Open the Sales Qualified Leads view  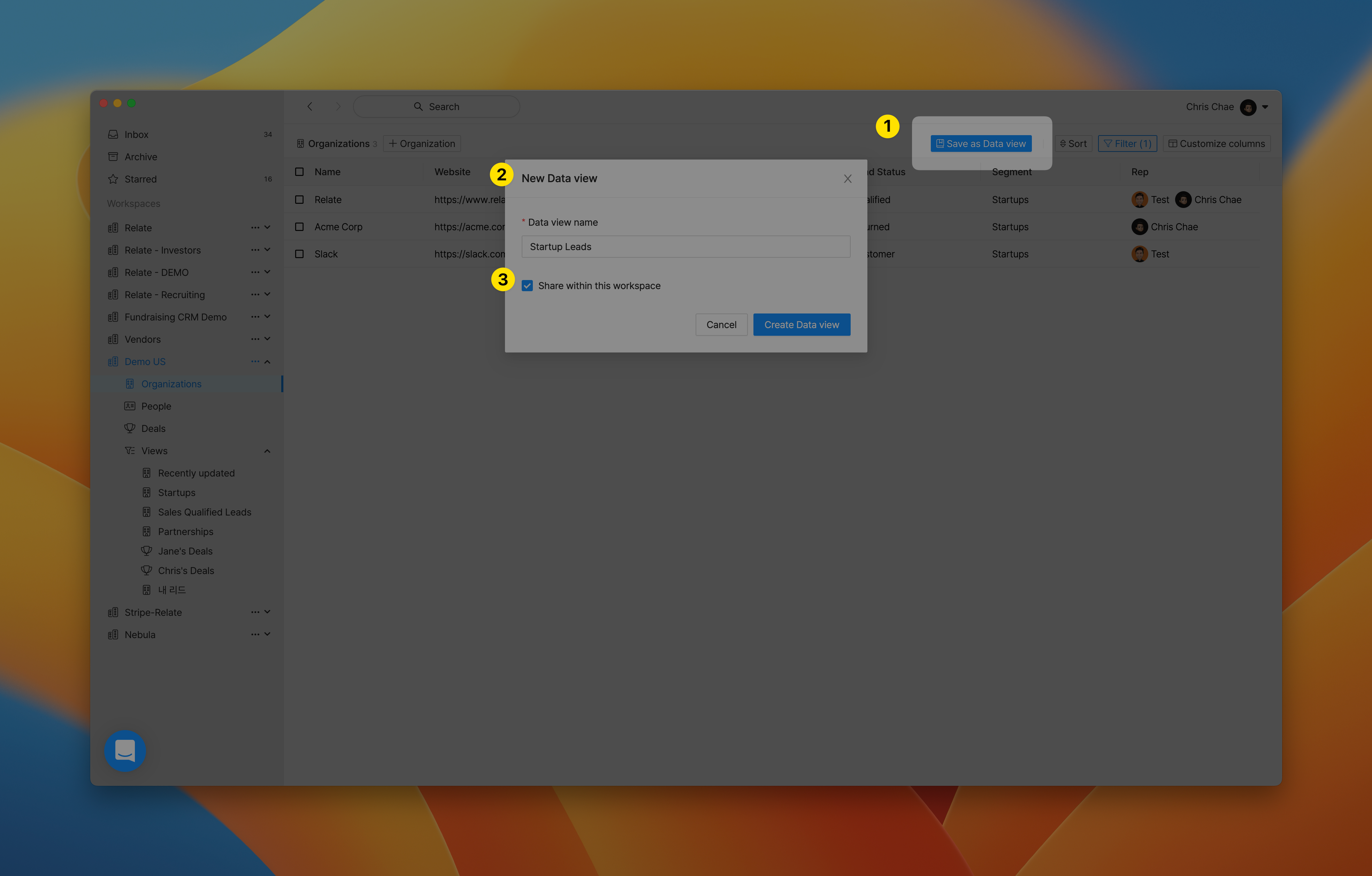pyautogui.click(x=205, y=512)
